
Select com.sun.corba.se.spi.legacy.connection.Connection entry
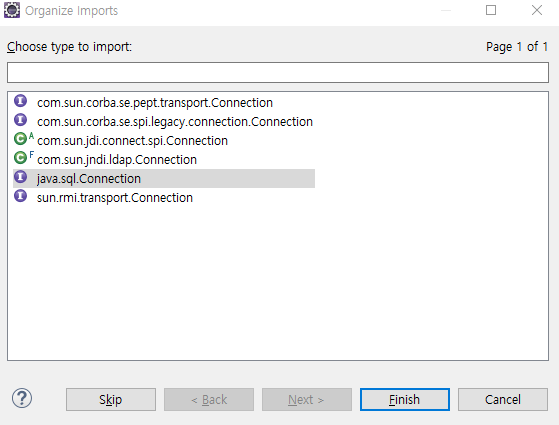[175, 122]
